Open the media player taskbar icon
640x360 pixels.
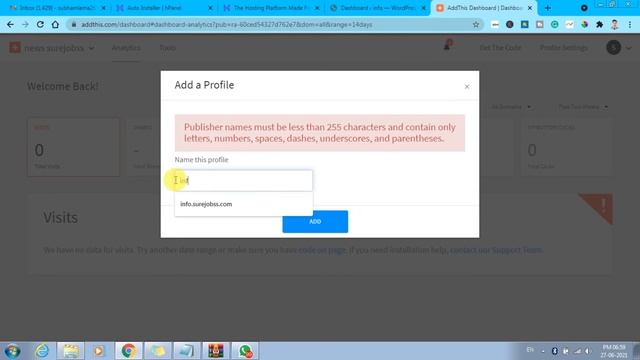point(99,351)
